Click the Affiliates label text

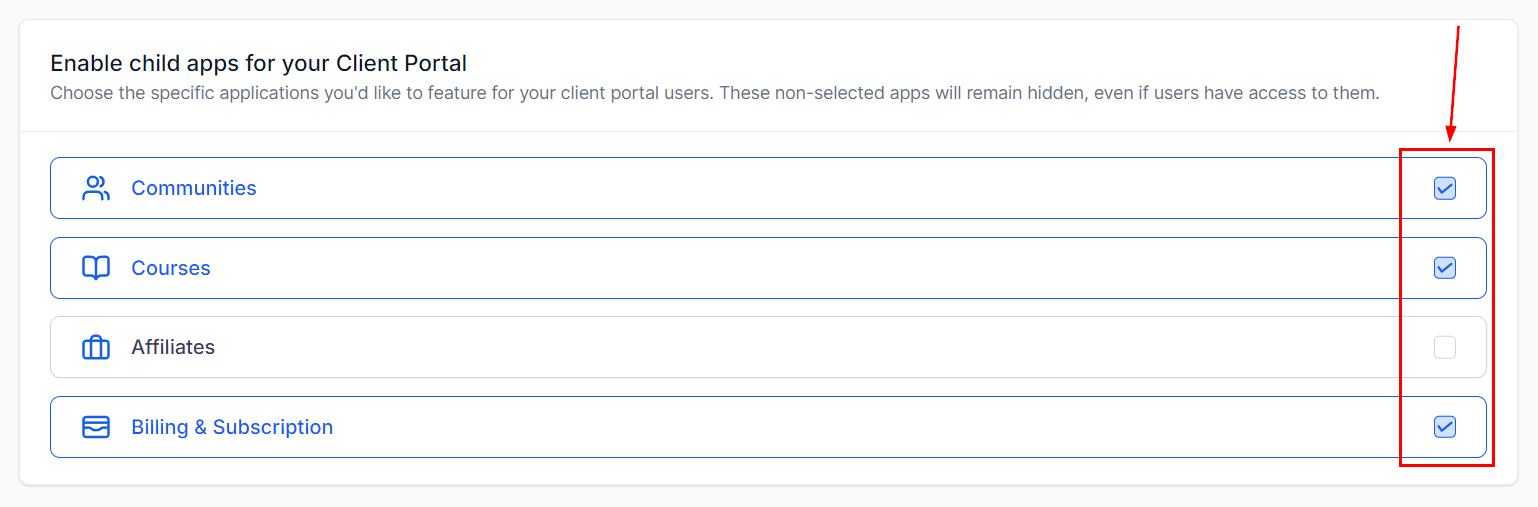pos(173,347)
